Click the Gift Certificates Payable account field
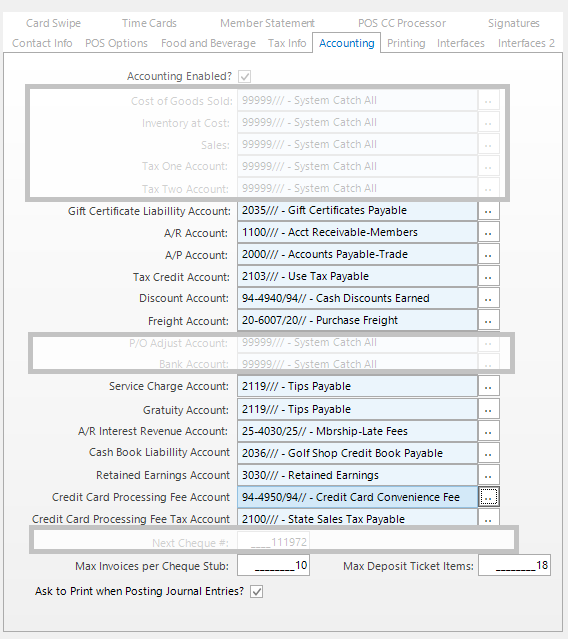Image resolution: width=568 pixels, height=639 pixels. (357, 211)
